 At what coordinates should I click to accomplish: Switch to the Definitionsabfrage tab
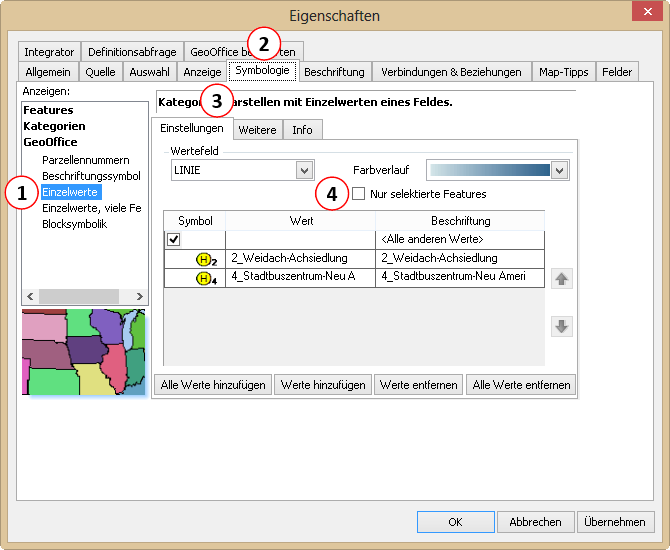point(132,52)
